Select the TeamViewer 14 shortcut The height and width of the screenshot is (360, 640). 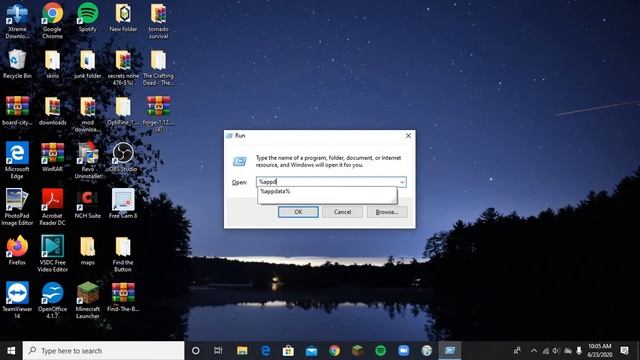[17, 300]
